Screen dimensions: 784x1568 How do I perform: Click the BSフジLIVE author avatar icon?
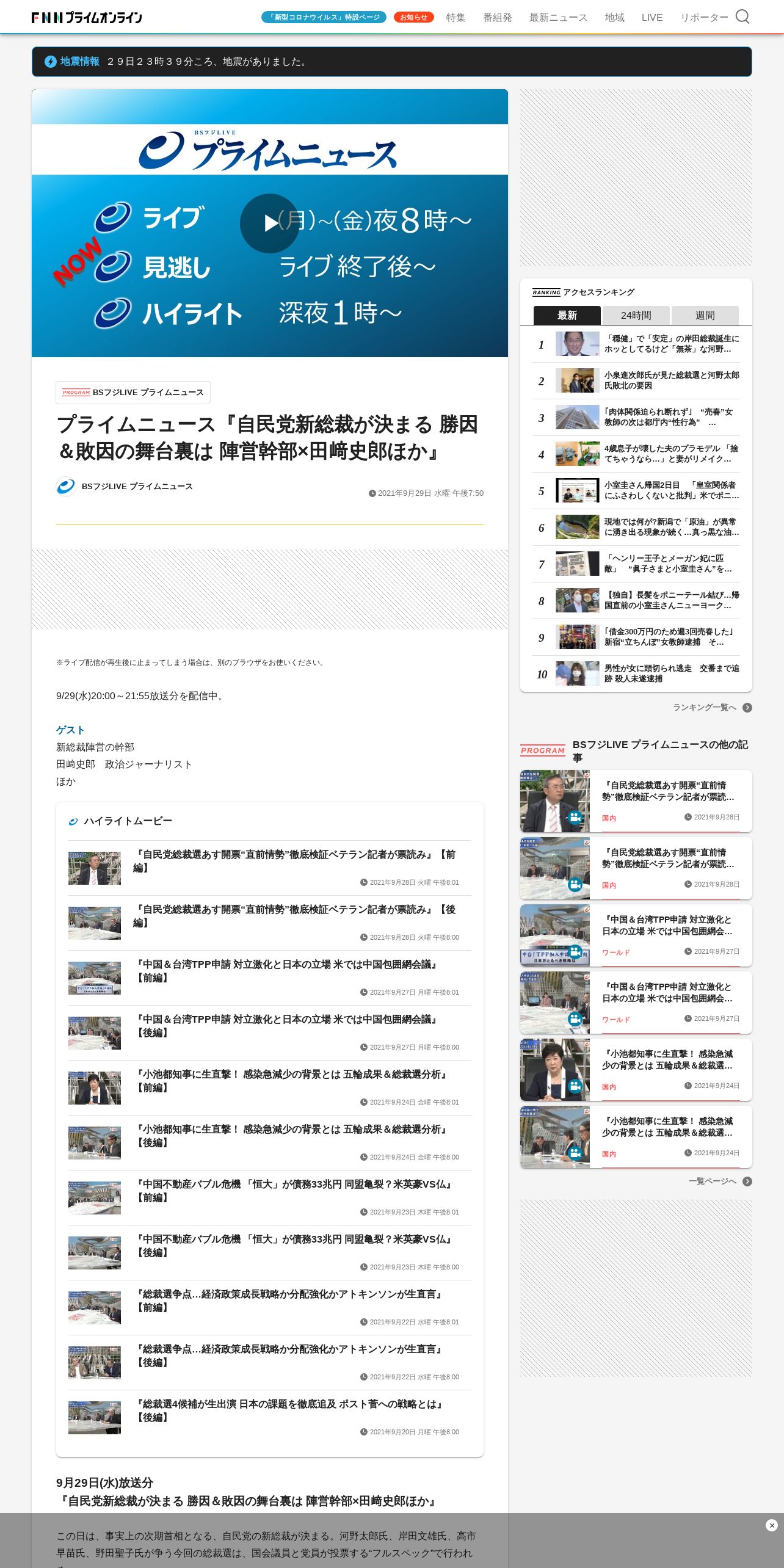(66, 487)
